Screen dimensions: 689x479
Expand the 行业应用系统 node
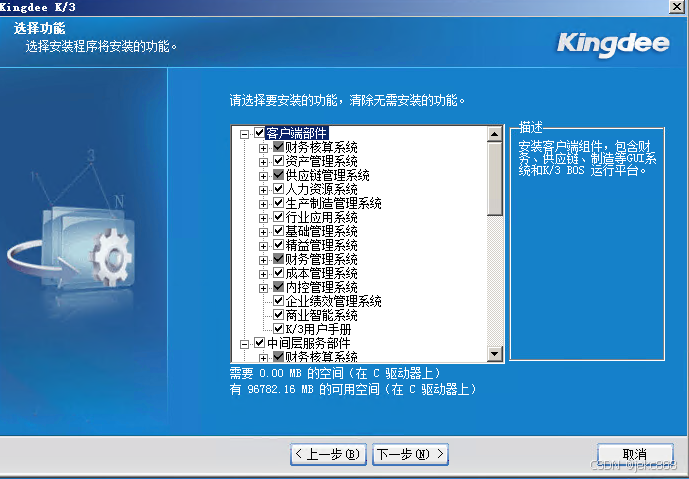click(263, 218)
